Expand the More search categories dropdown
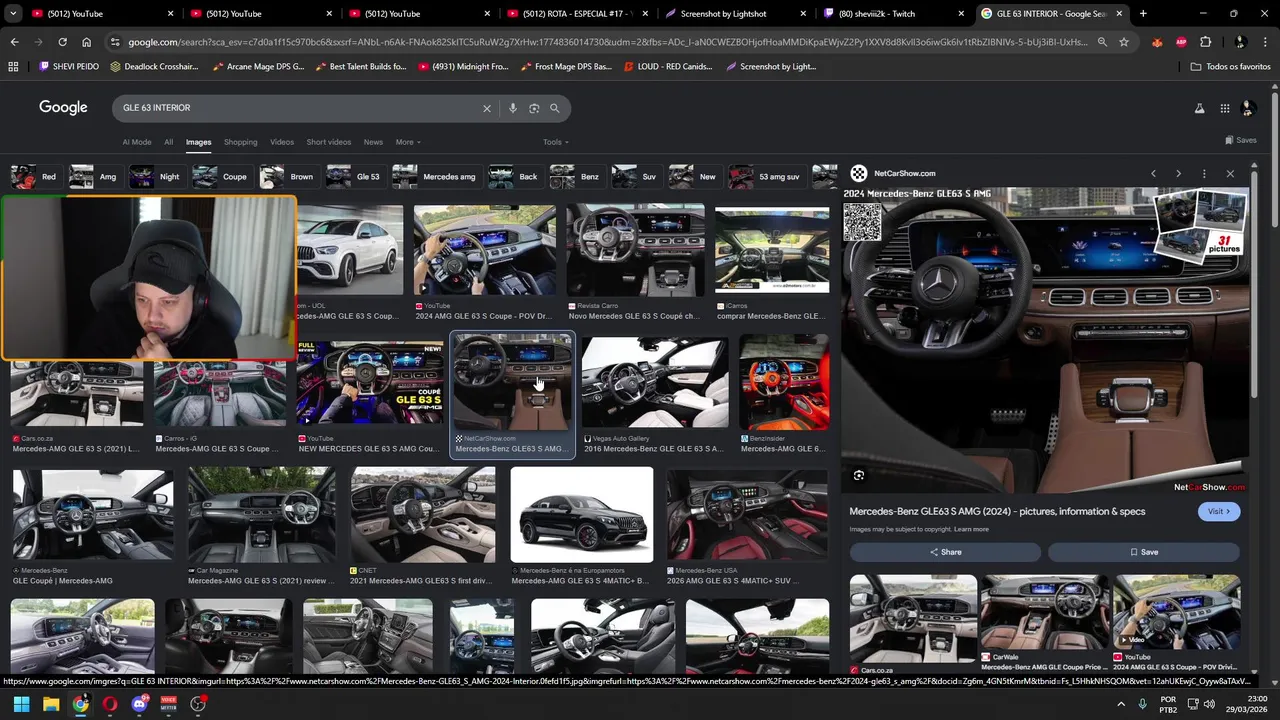Viewport: 1280px width, 720px height. click(408, 142)
